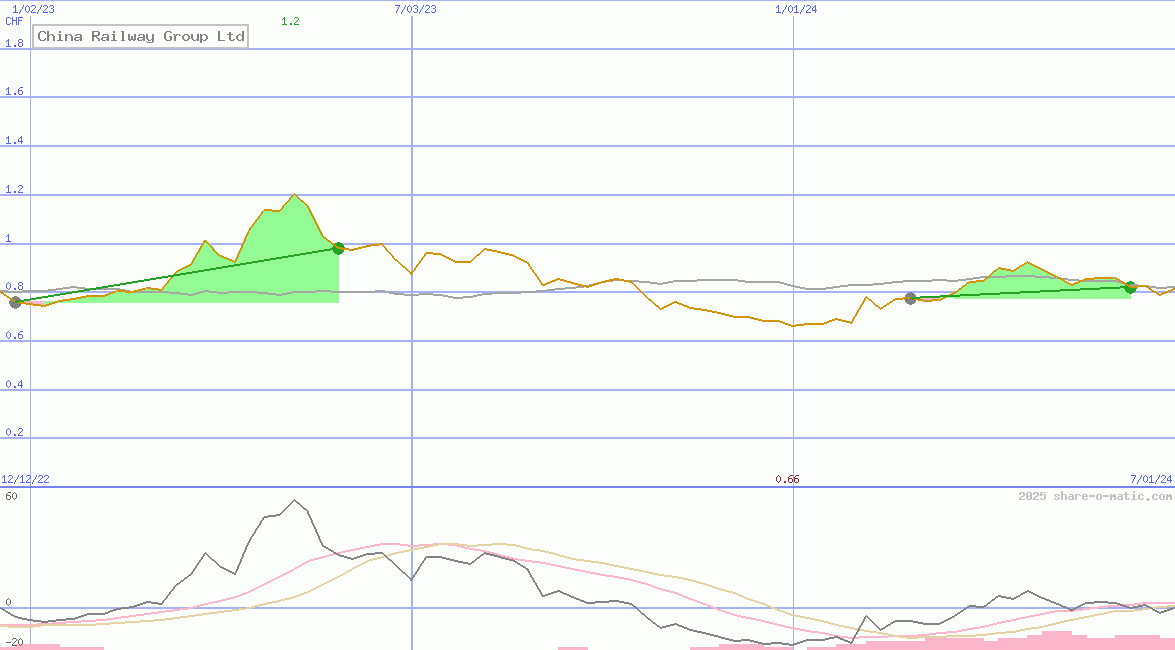Click the orange price line at its highest peak
Viewport: 1175px width, 650px height.
(x=294, y=194)
